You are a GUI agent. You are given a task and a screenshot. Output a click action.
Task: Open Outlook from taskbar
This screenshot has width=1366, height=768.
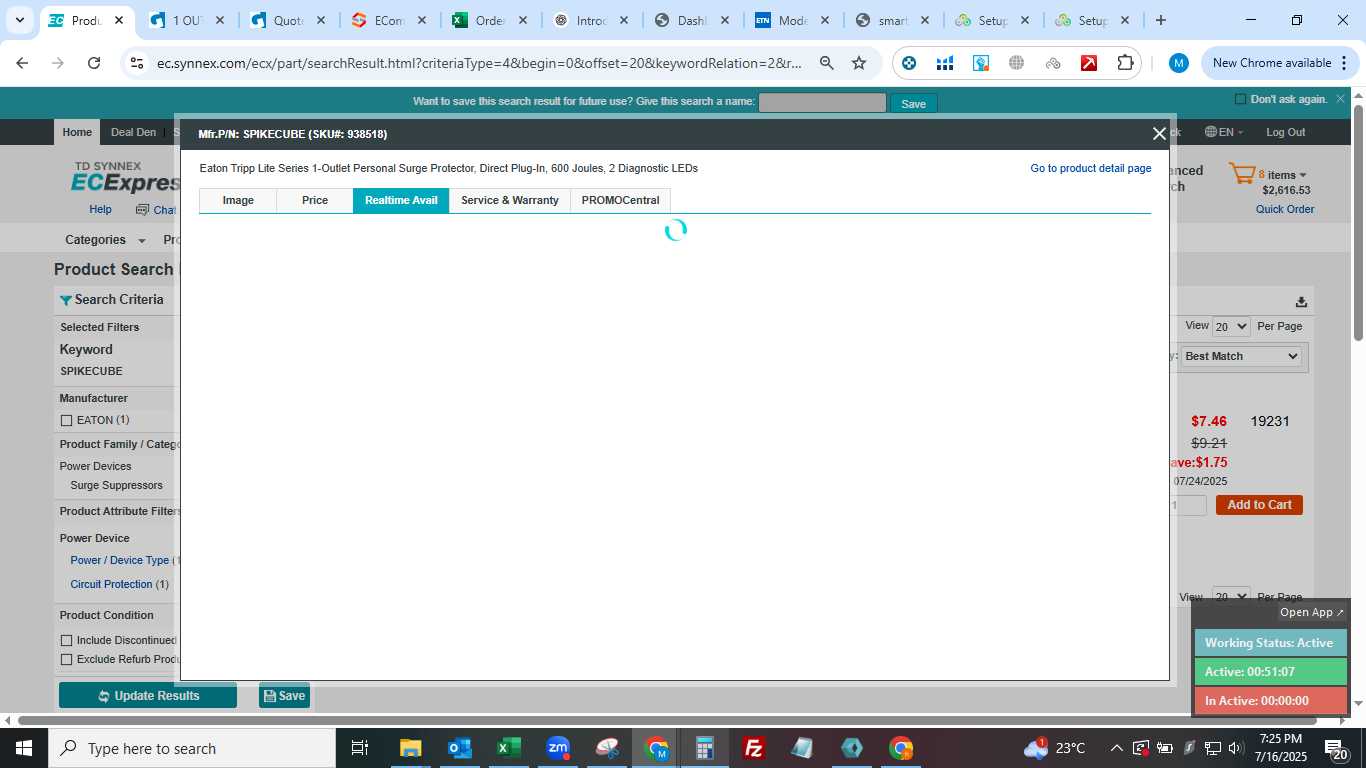459,748
